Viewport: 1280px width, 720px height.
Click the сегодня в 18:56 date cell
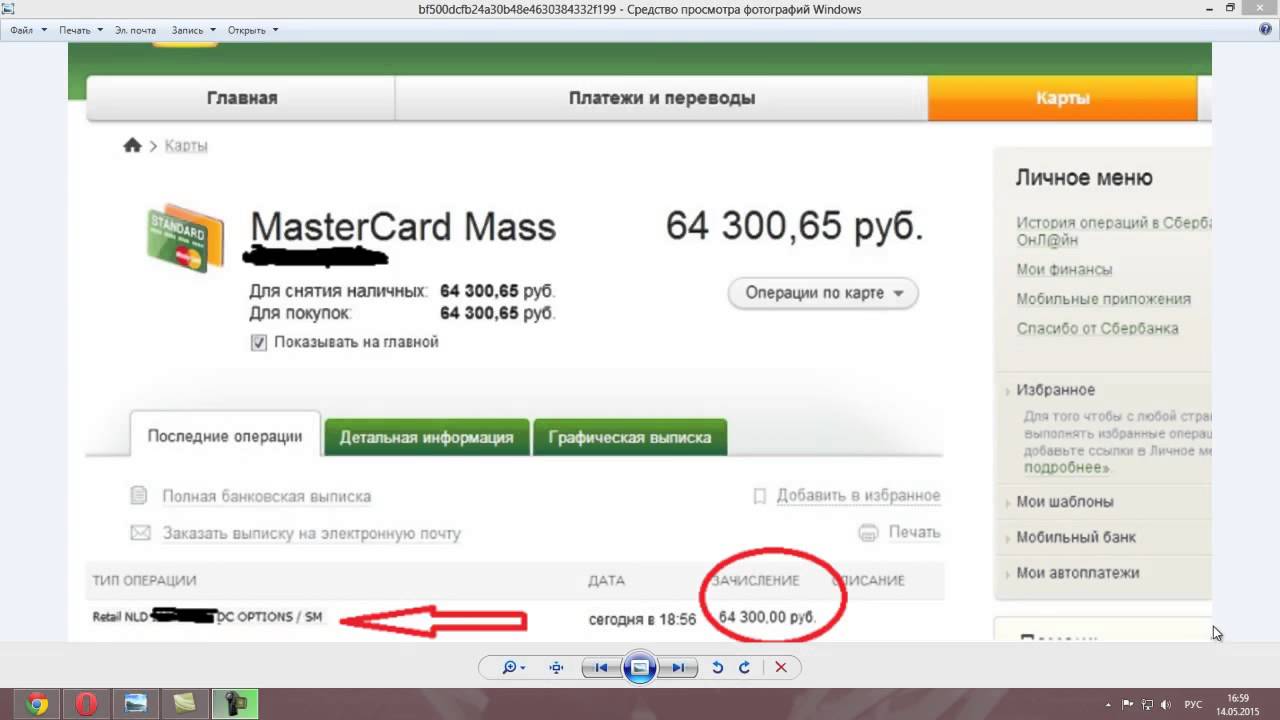point(642,619)
